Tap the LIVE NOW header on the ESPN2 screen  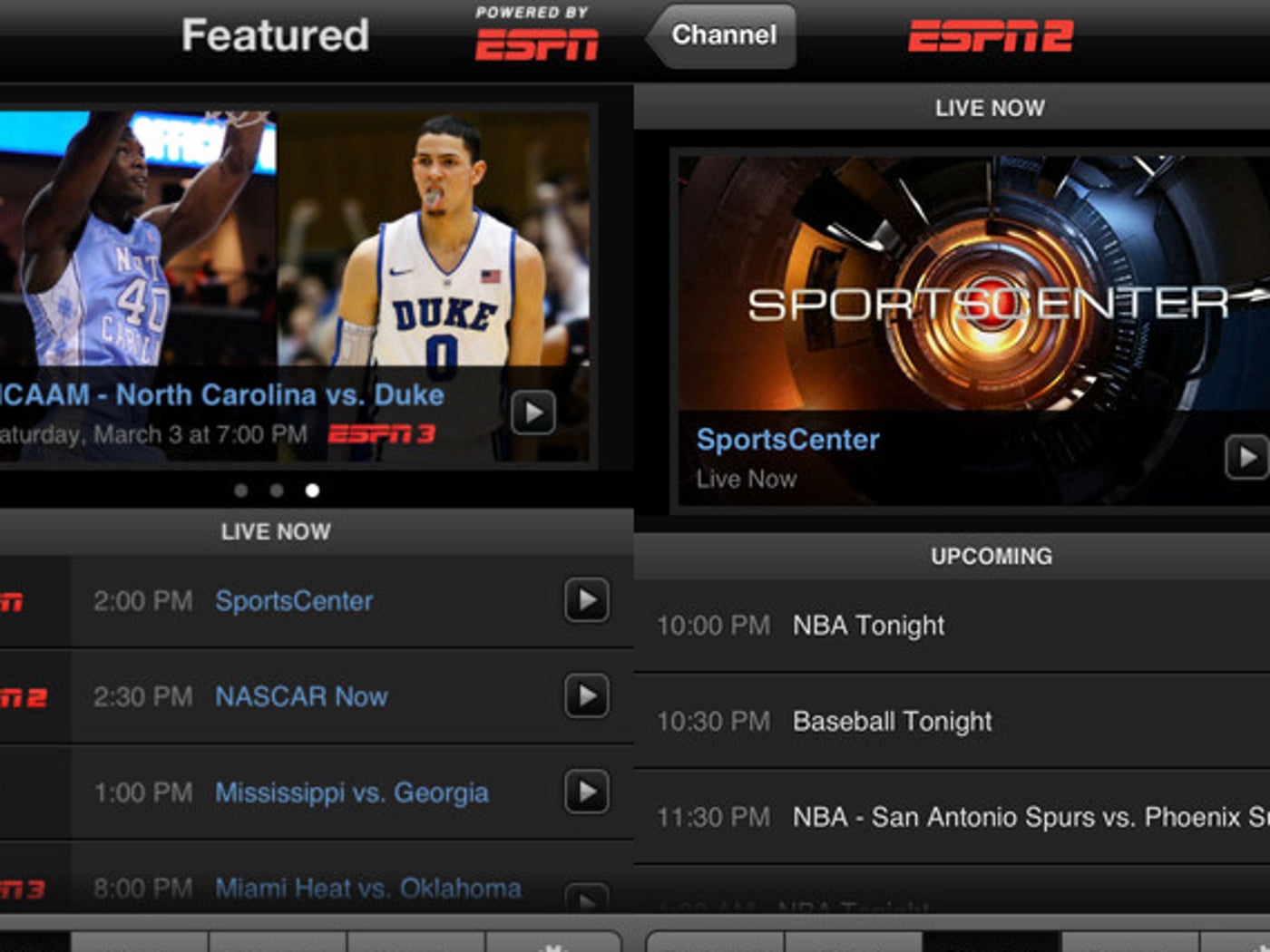(x=990, y=109)
